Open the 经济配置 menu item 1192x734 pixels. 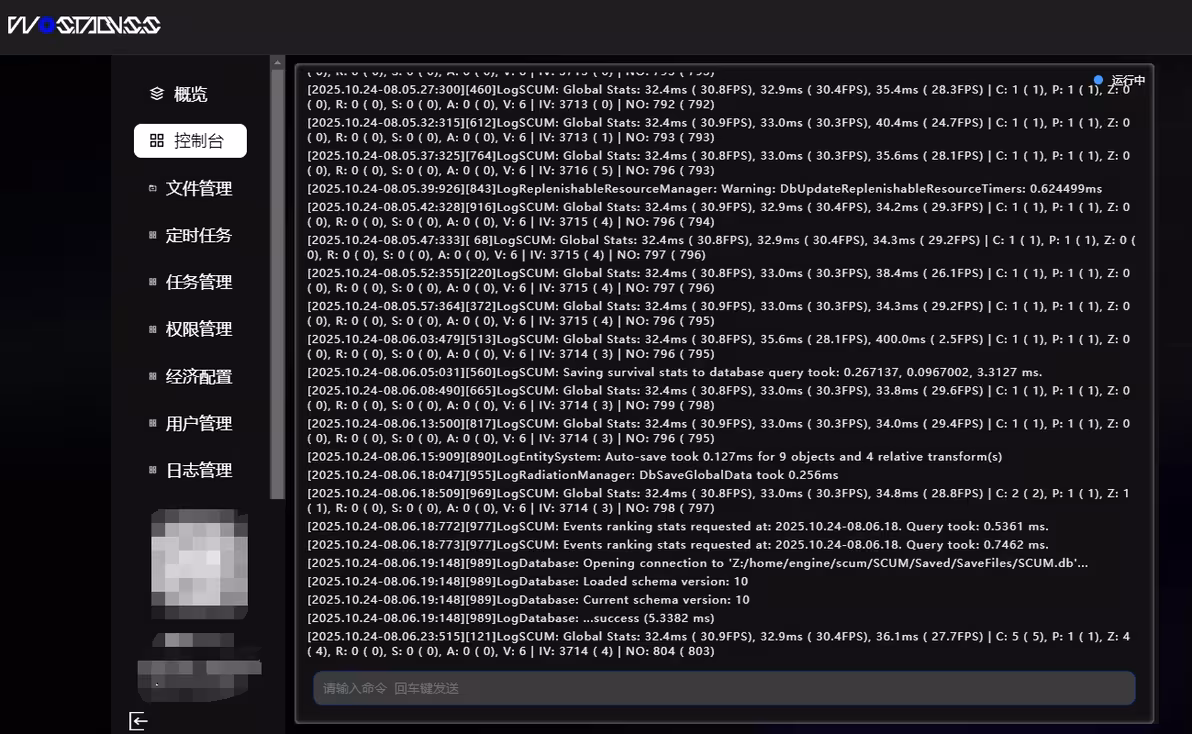[198, 376]
